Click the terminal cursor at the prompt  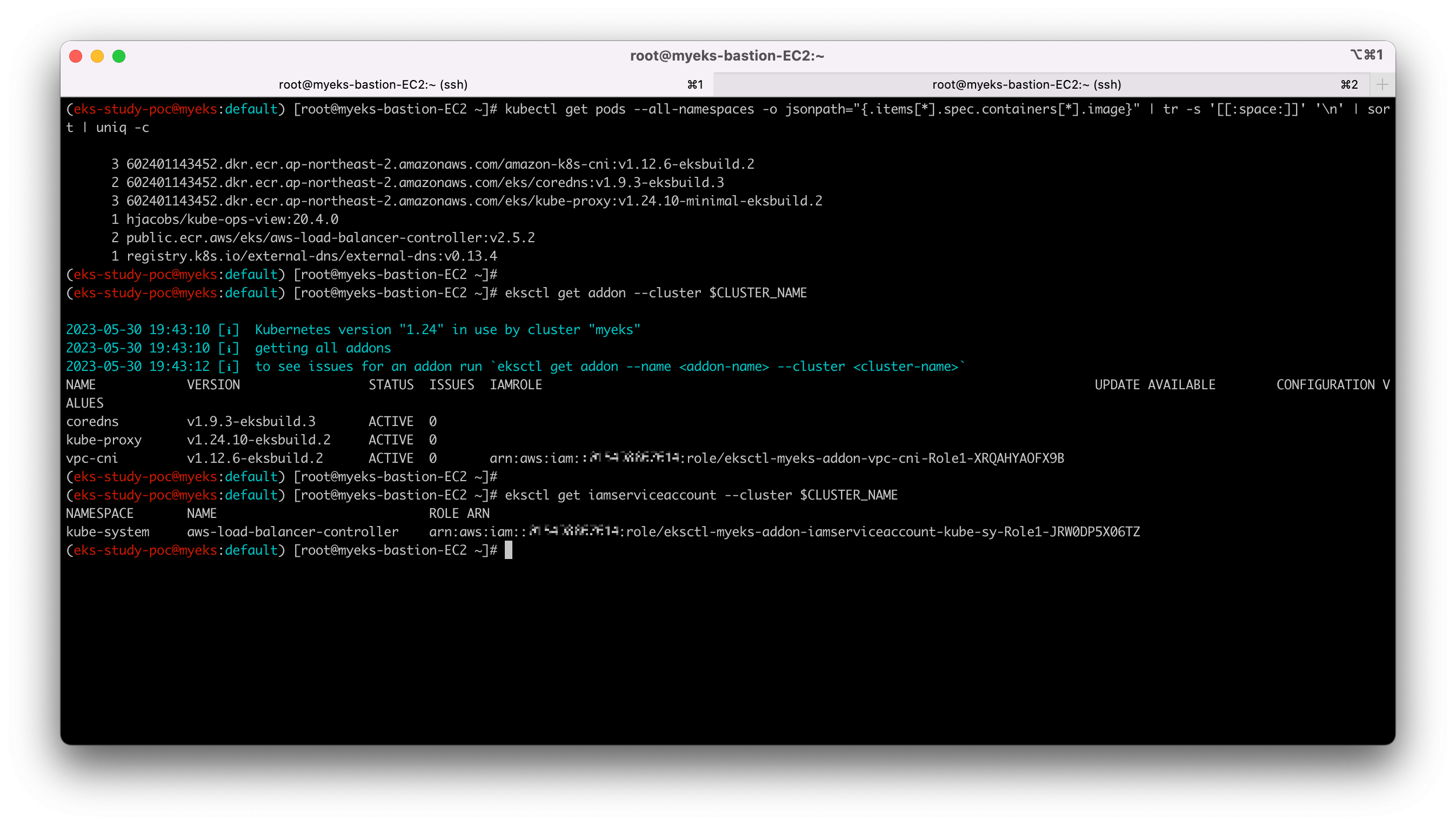coord(508,550)
